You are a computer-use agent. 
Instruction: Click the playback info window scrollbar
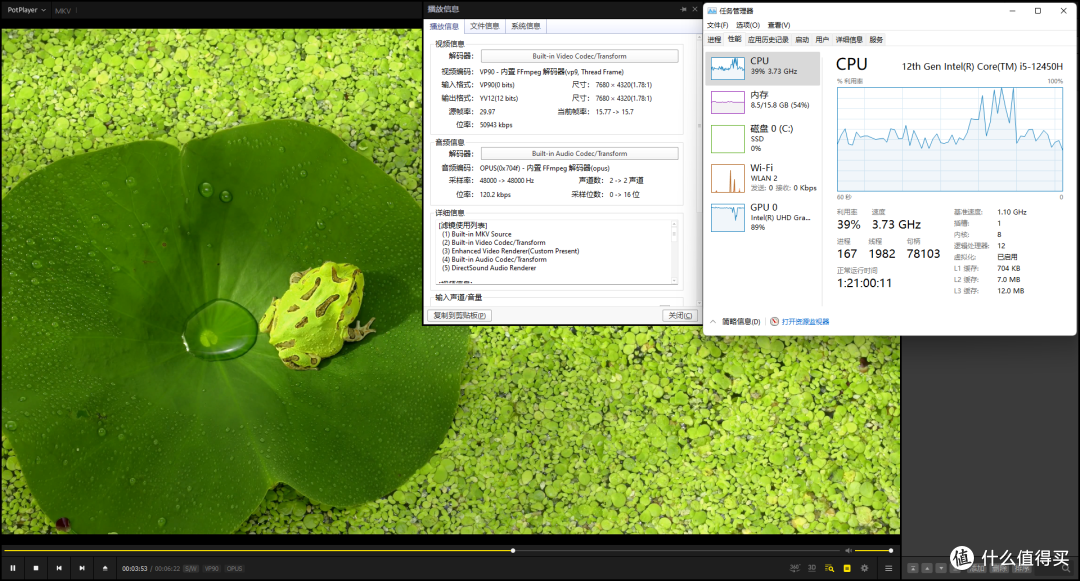(700, 169)
